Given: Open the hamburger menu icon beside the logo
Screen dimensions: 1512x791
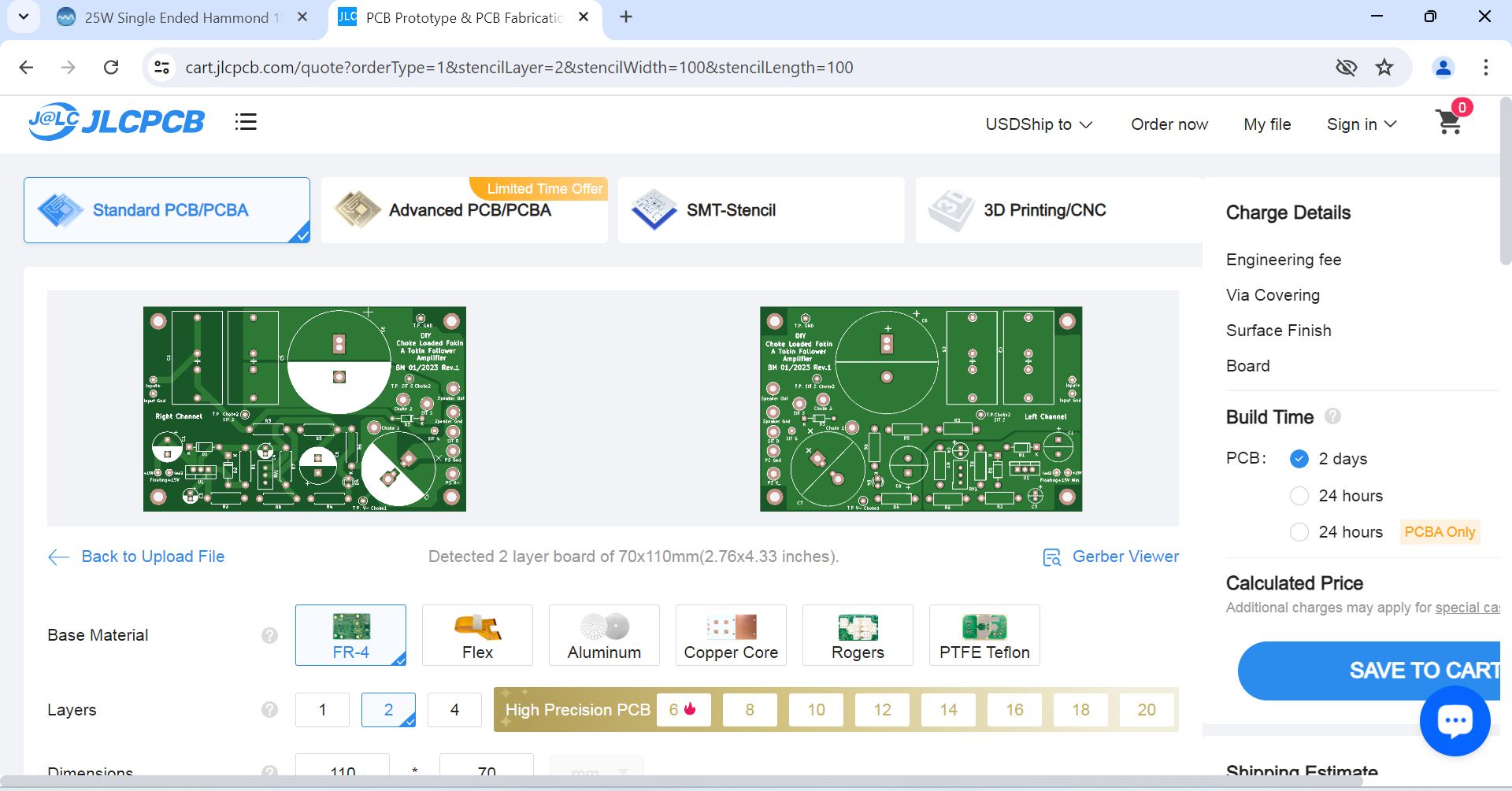Looking at the screenshot, I should coord(246,122).
